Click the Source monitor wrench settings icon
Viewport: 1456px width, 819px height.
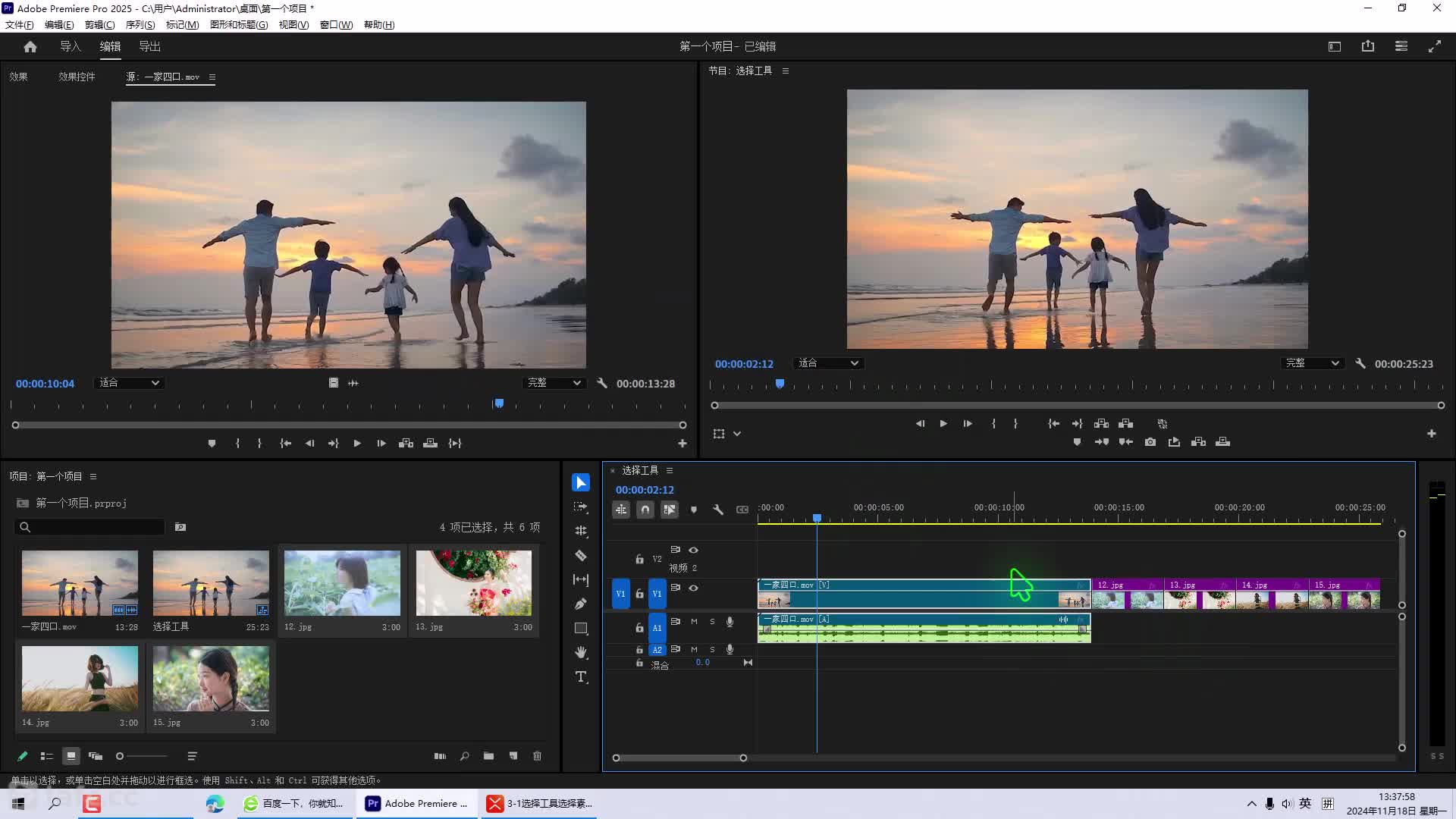click(x=602, y=383)
